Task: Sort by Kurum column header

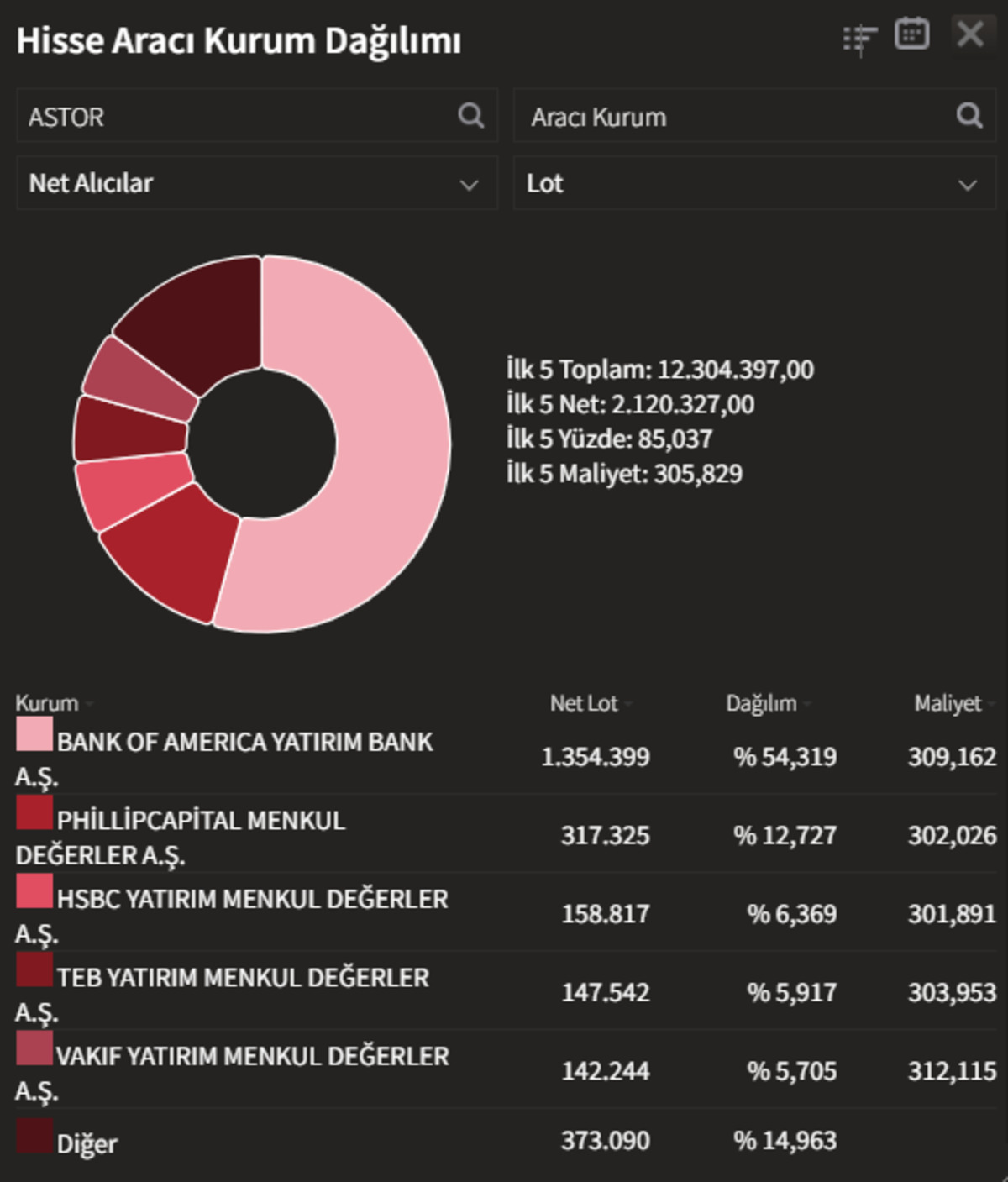Action: [x=46, y=703]
